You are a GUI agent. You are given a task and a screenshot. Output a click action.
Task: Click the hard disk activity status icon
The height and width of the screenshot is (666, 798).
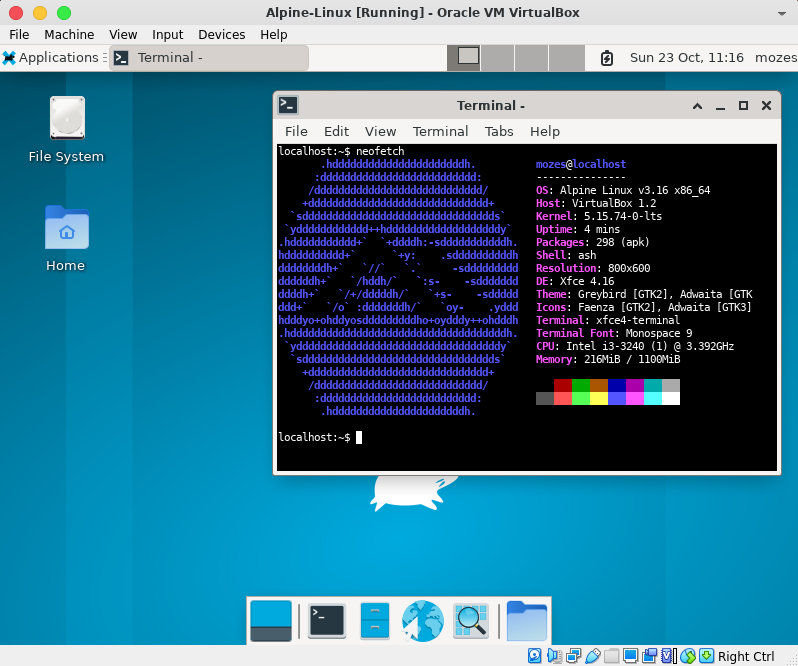pos(534,656)
